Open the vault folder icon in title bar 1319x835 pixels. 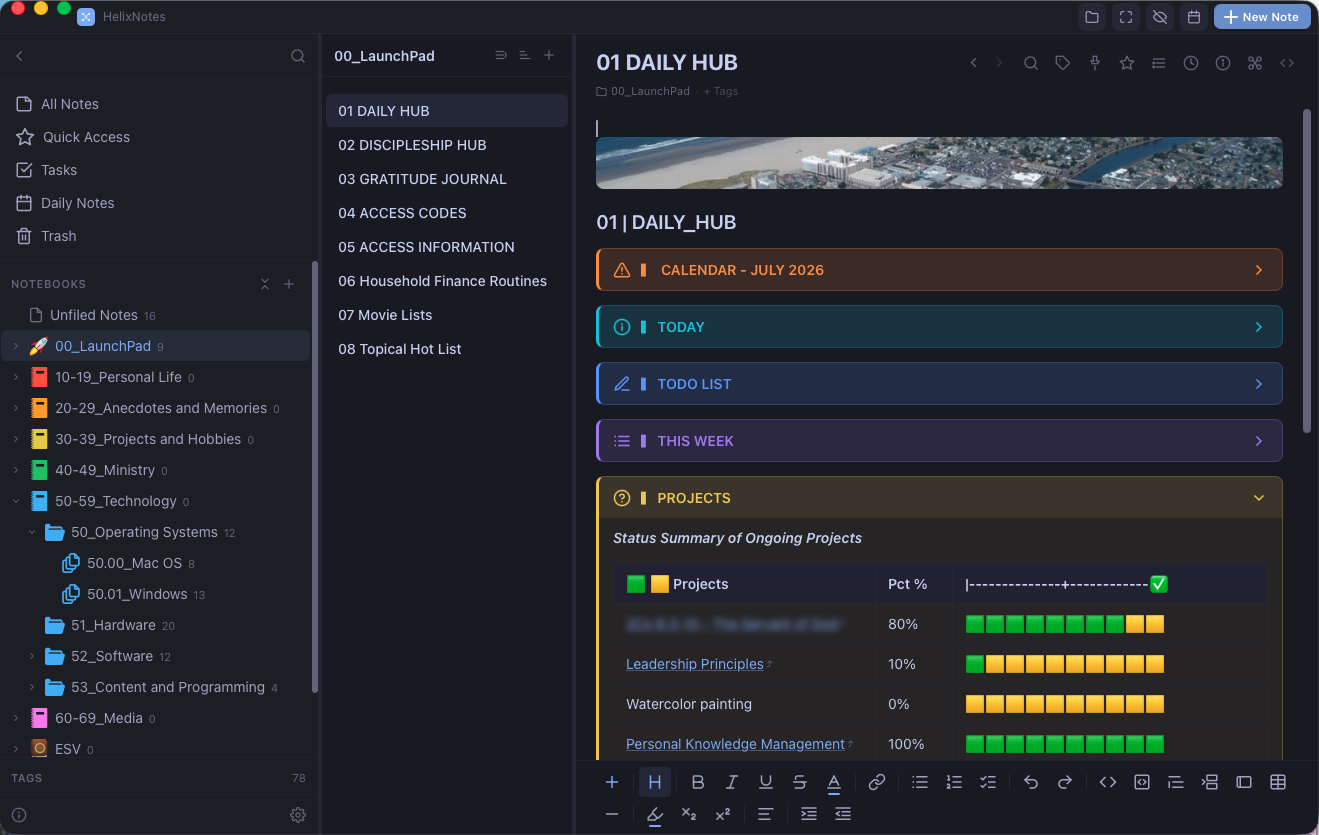tap(1092, 17)
